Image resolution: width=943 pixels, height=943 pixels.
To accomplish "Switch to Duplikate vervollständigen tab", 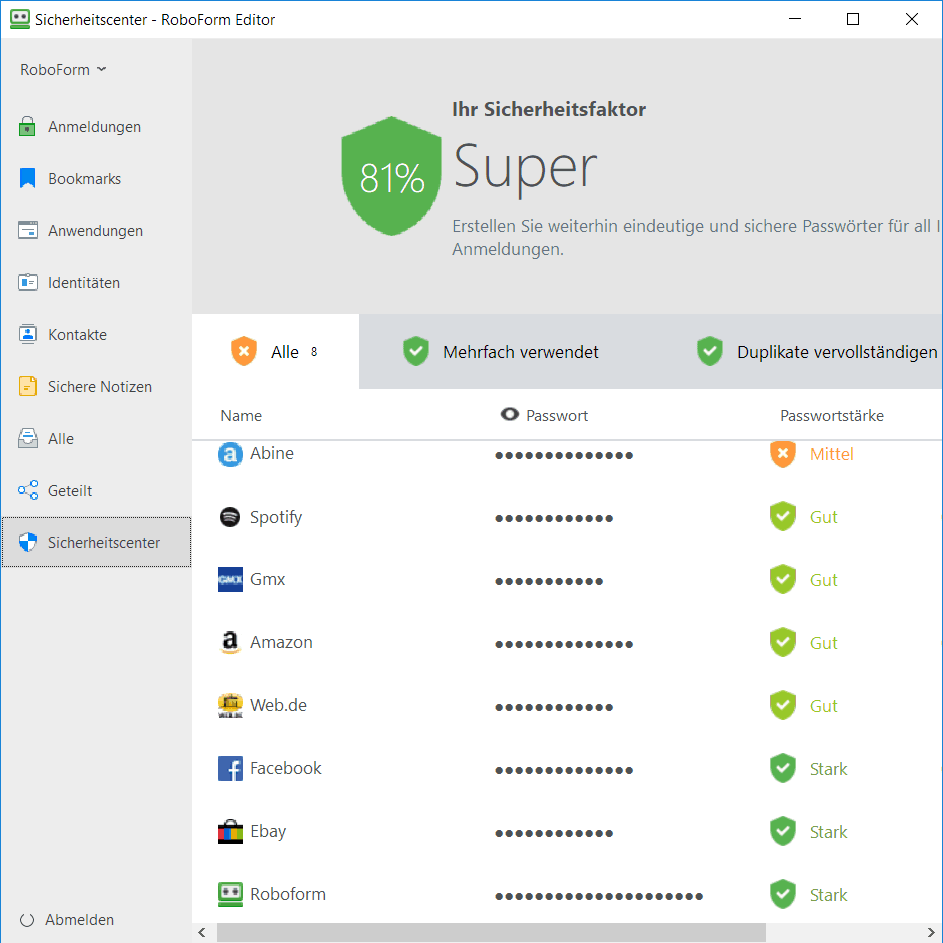I will [x=818, y=351].
